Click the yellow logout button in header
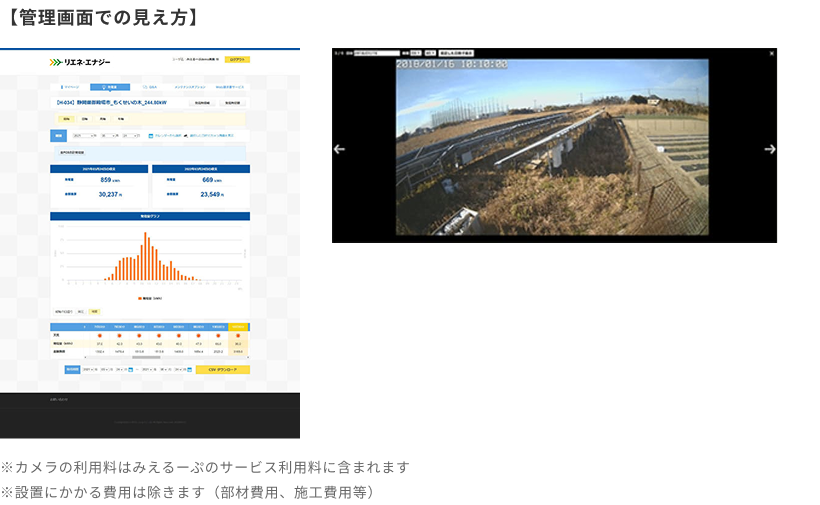The width and height of the screenshot is (820, 505). 237,60
